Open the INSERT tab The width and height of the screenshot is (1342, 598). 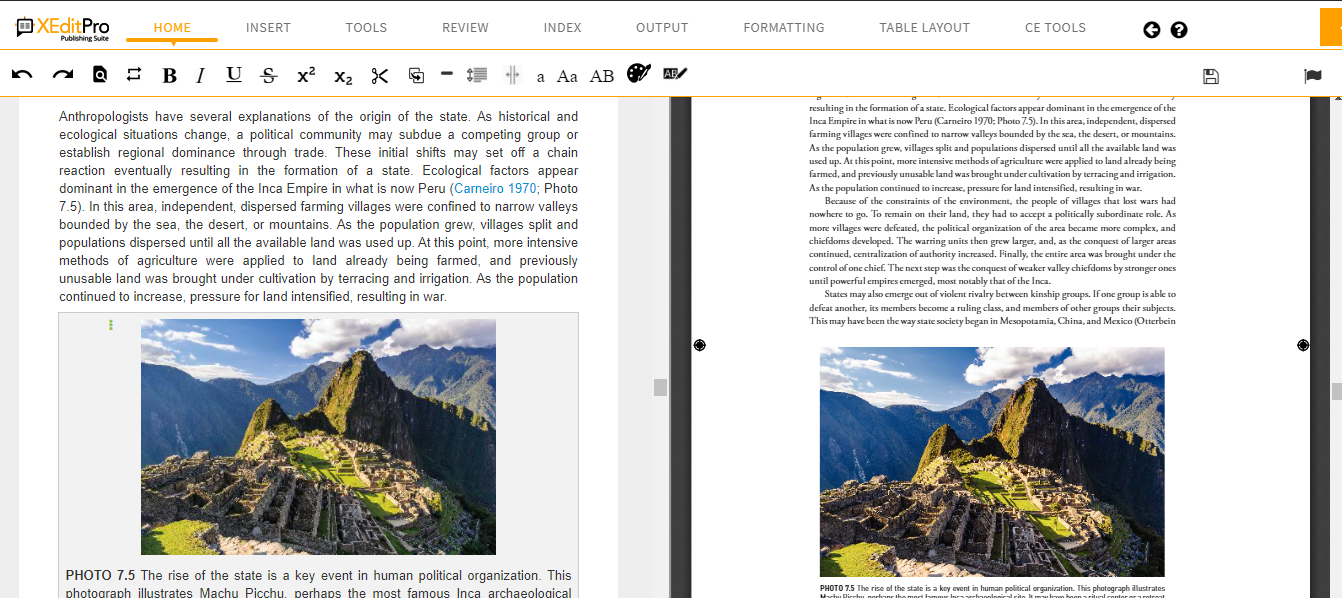coord(268,28)
